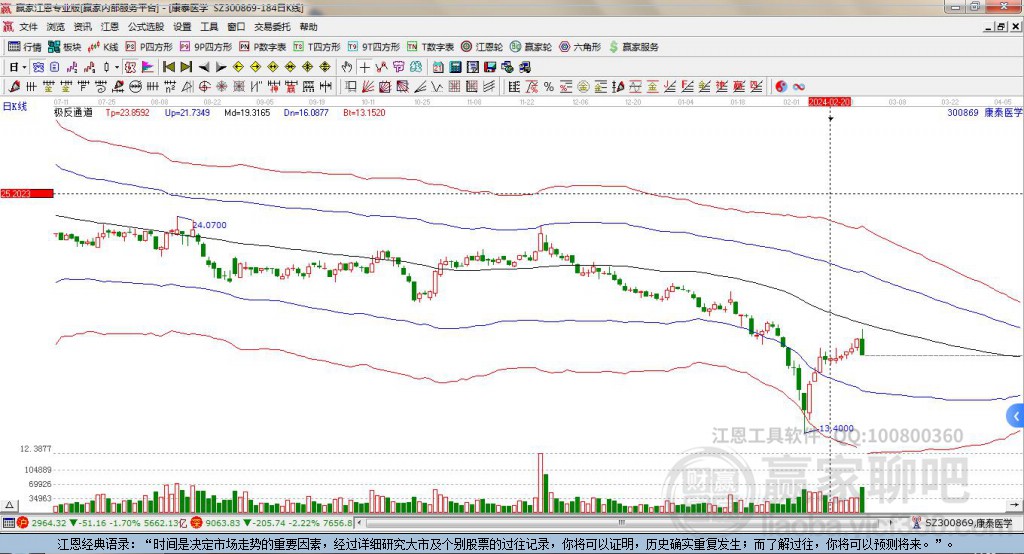Select the crosshair cursor tool

(x=364, y=67)
